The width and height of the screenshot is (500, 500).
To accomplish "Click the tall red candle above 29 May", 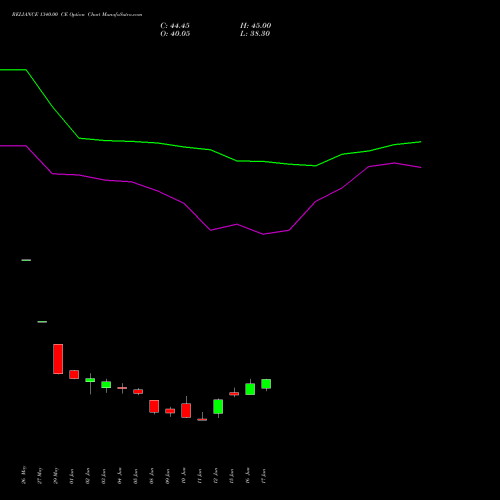I will pyautogui.click(x=58, y=359).
